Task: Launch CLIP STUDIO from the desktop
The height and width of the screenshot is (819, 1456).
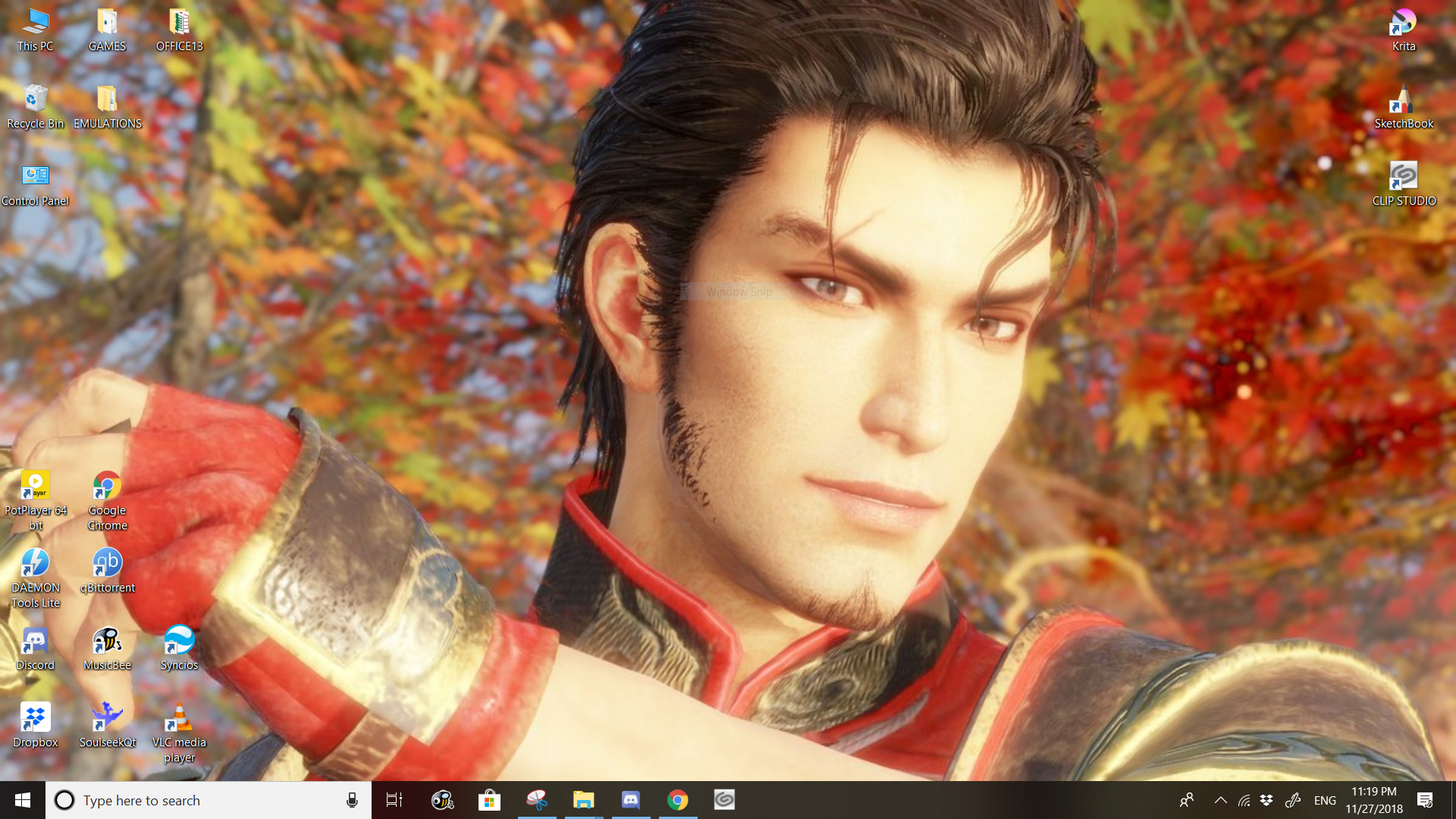Action: (1404, 185)
